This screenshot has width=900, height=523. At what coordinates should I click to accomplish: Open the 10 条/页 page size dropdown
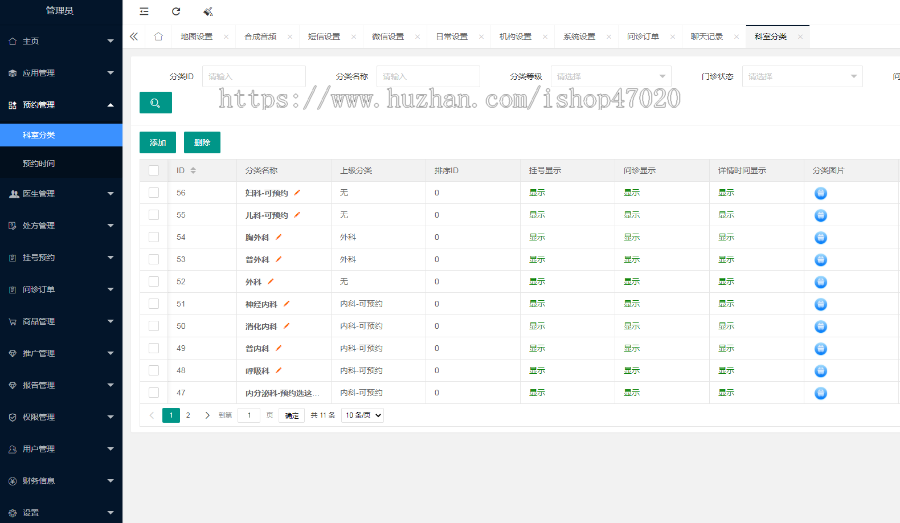point(362,415)
